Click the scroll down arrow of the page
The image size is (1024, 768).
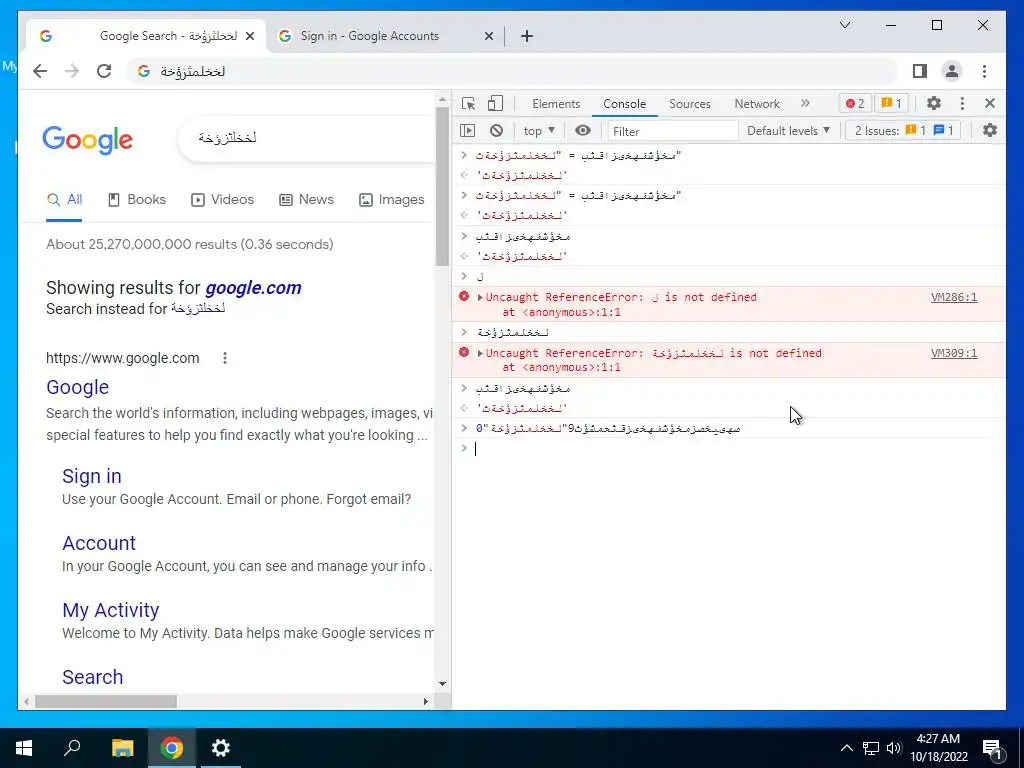[x=442, y=684]
